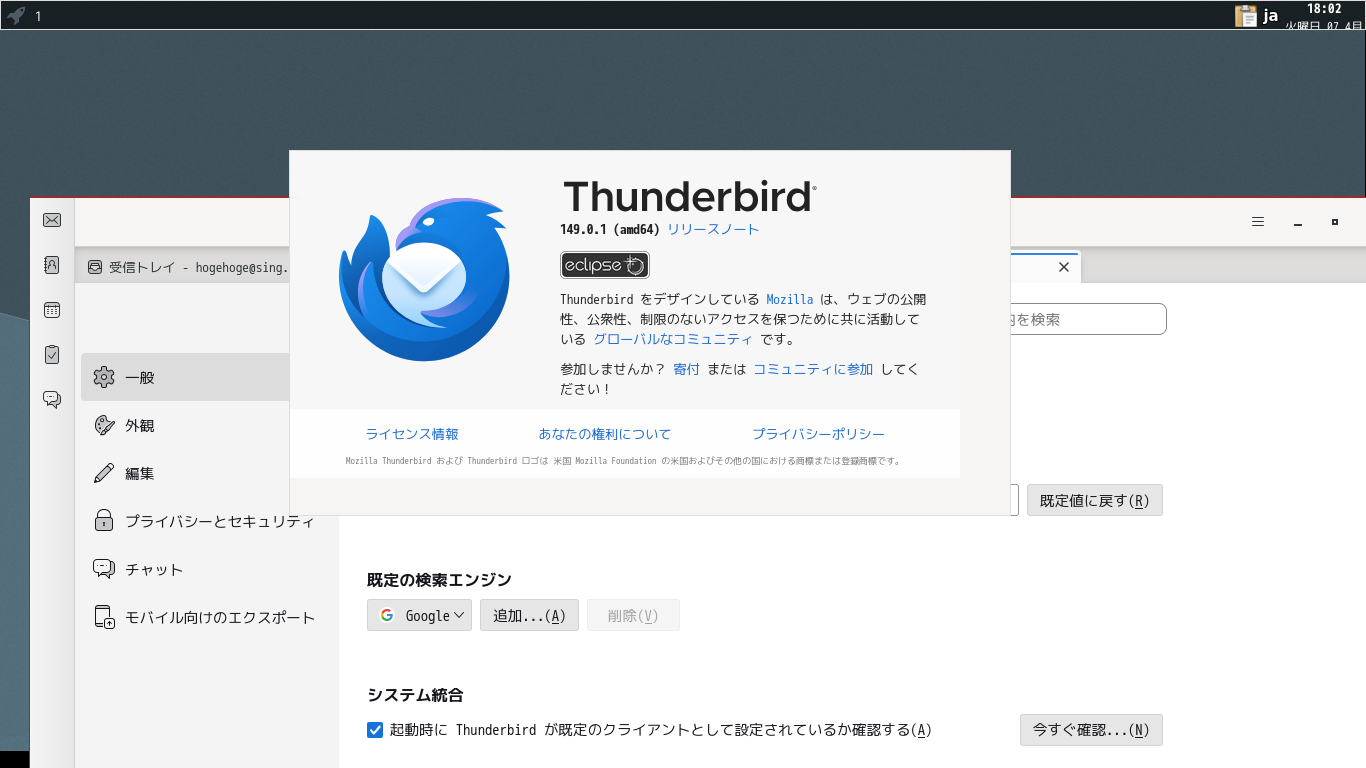1366x768 pixels.
Task: Click the settings search field
Action: pyautogui.click(x=1088, y=319)
